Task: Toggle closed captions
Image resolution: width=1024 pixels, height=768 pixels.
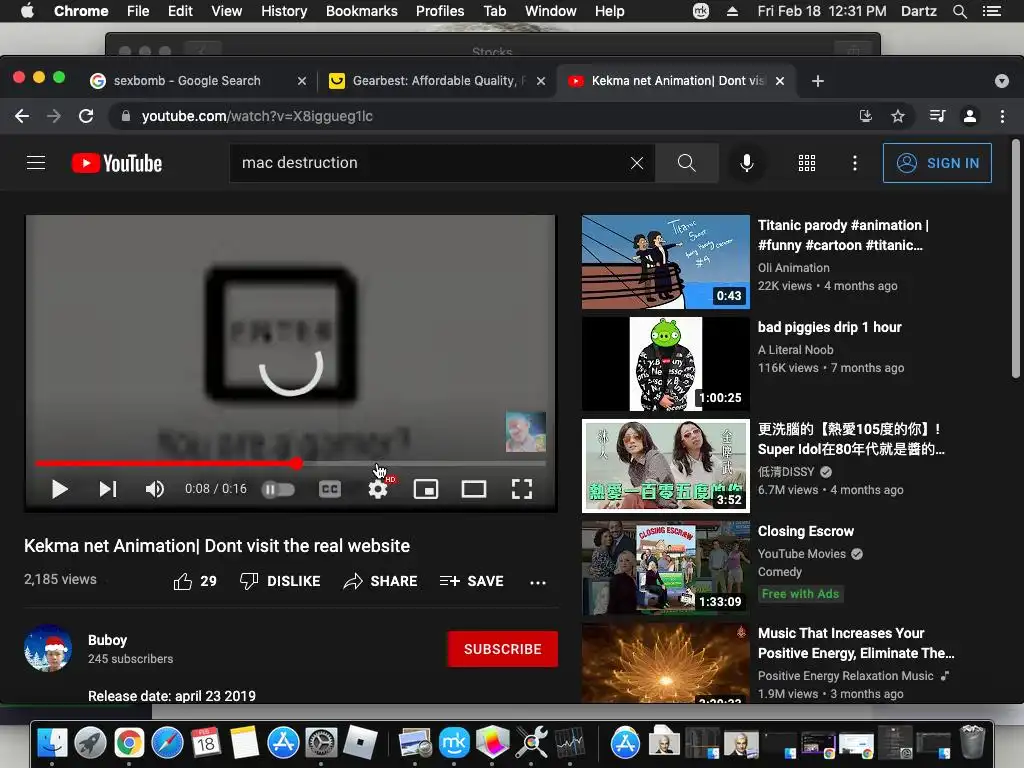Action: pyautogui.click(x=329, y=488)
